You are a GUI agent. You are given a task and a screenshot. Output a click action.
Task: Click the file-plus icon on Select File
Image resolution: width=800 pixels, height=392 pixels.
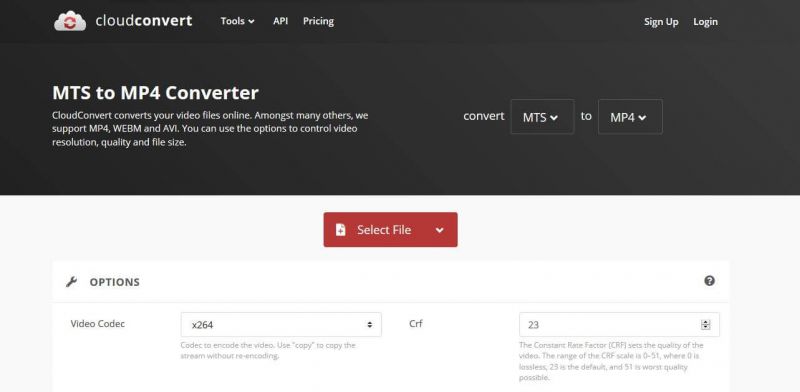click(x=340, y=230)
